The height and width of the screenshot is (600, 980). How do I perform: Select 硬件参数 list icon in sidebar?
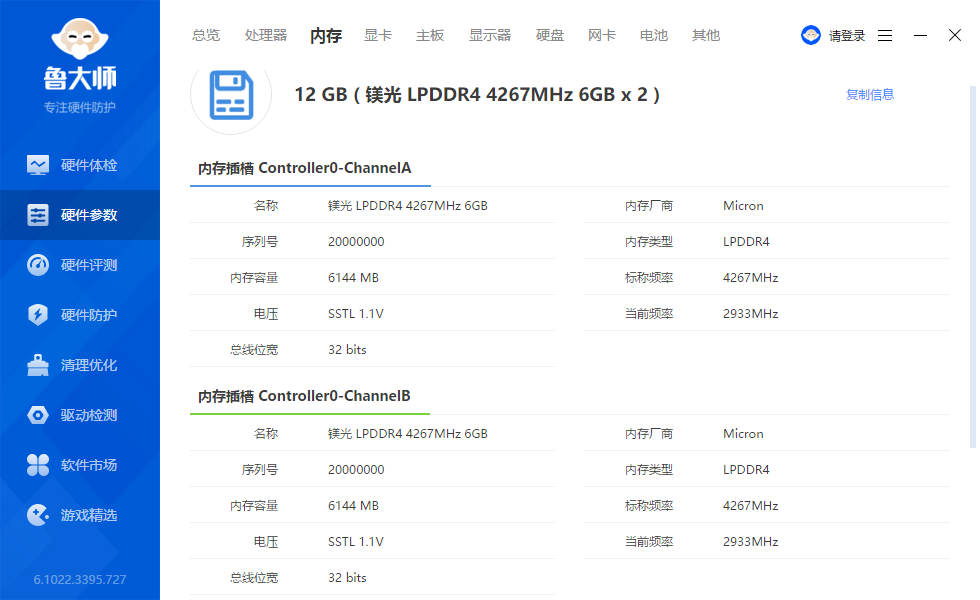coord(38,215)
